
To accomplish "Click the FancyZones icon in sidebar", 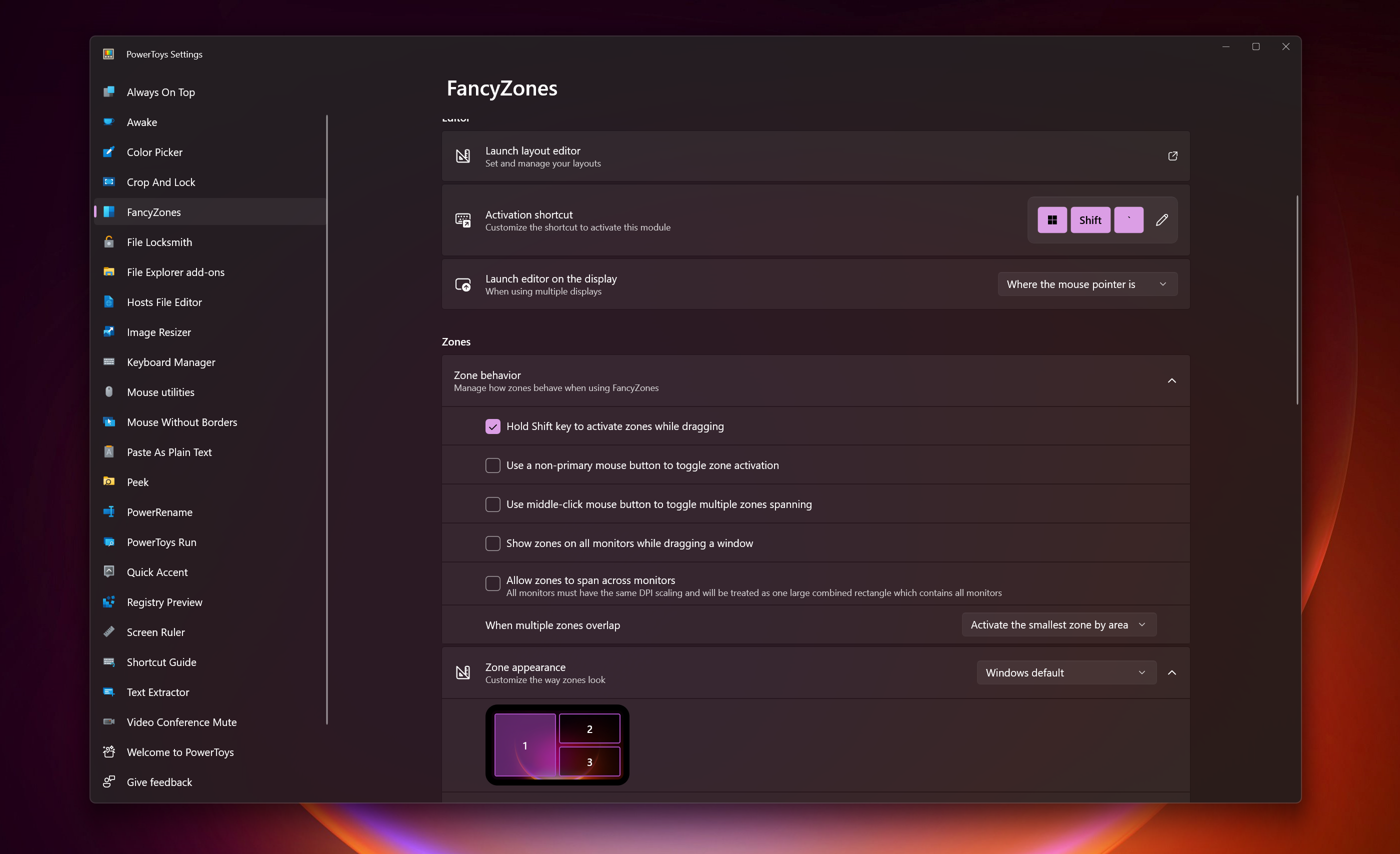I will (x=109, y=211).
